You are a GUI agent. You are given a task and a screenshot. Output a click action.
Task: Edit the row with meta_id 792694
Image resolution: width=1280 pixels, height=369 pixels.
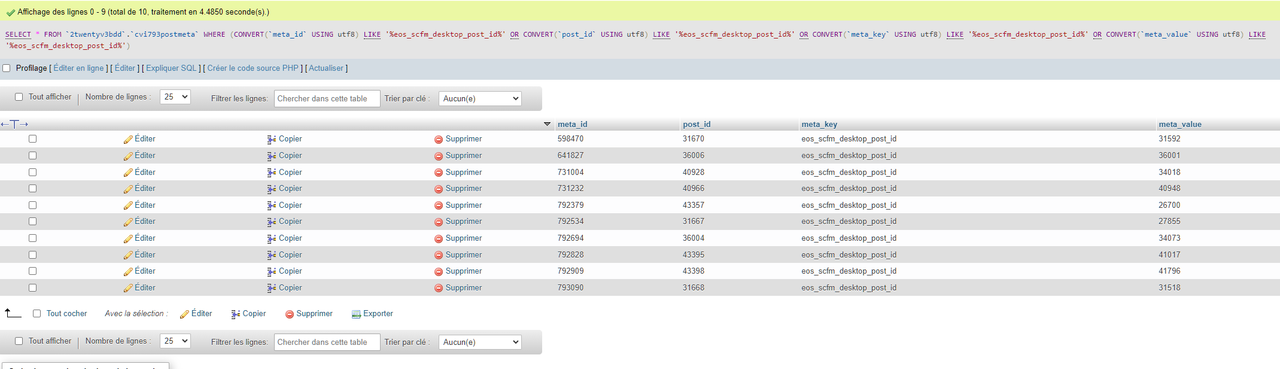point(139,238)
